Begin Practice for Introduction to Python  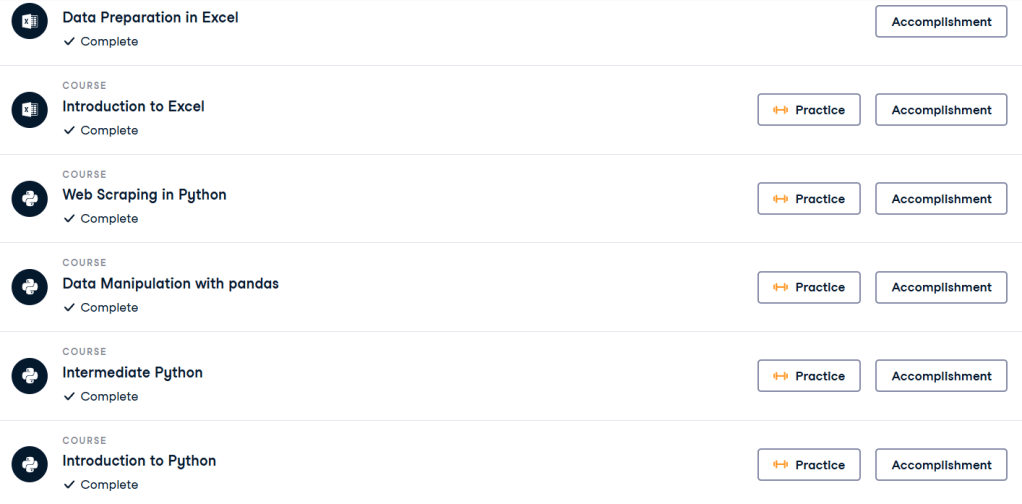808,465
